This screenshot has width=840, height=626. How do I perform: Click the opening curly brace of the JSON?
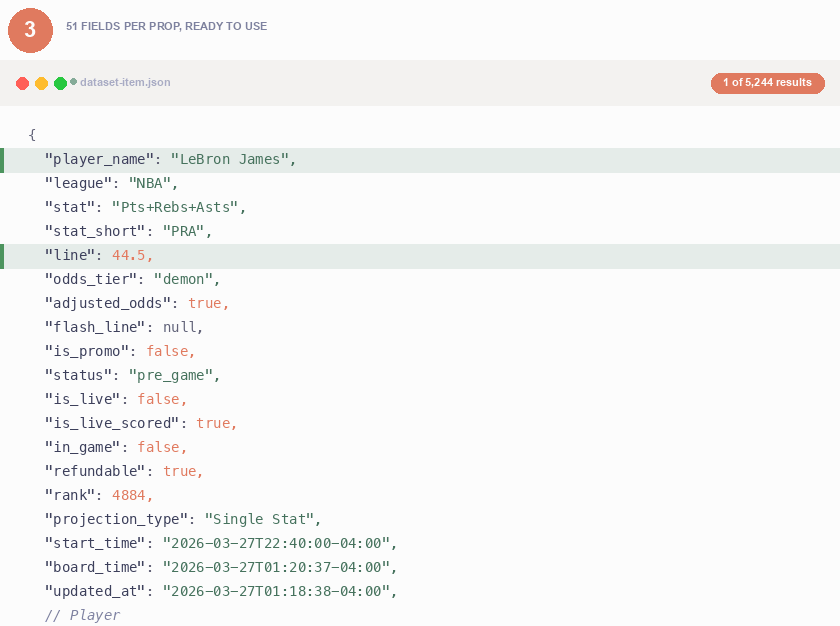pos(31,134)
